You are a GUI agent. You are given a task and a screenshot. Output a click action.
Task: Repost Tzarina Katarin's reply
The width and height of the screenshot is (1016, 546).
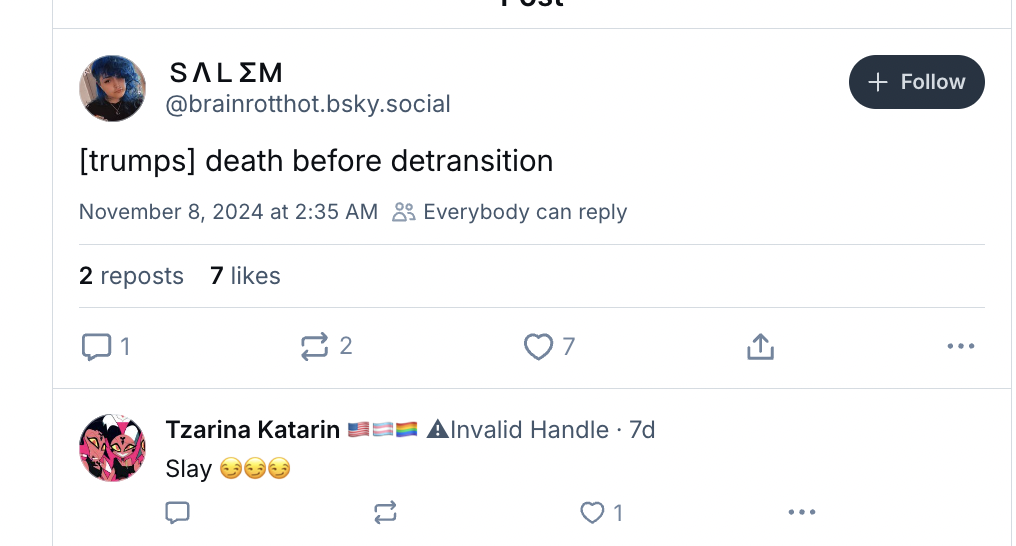[385, 513]
